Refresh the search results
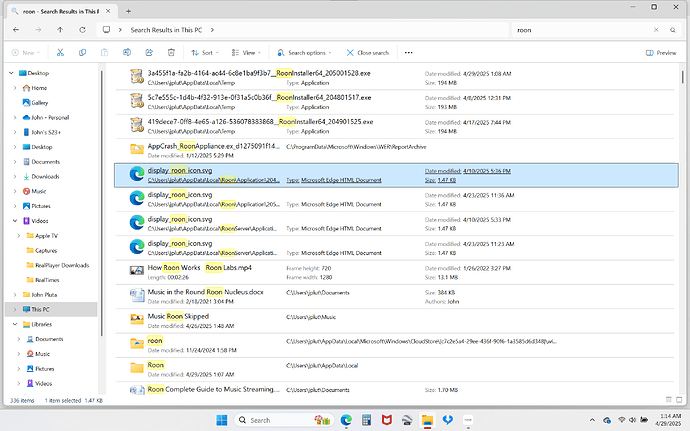This screenshot has height=431, width=690. 82,29
